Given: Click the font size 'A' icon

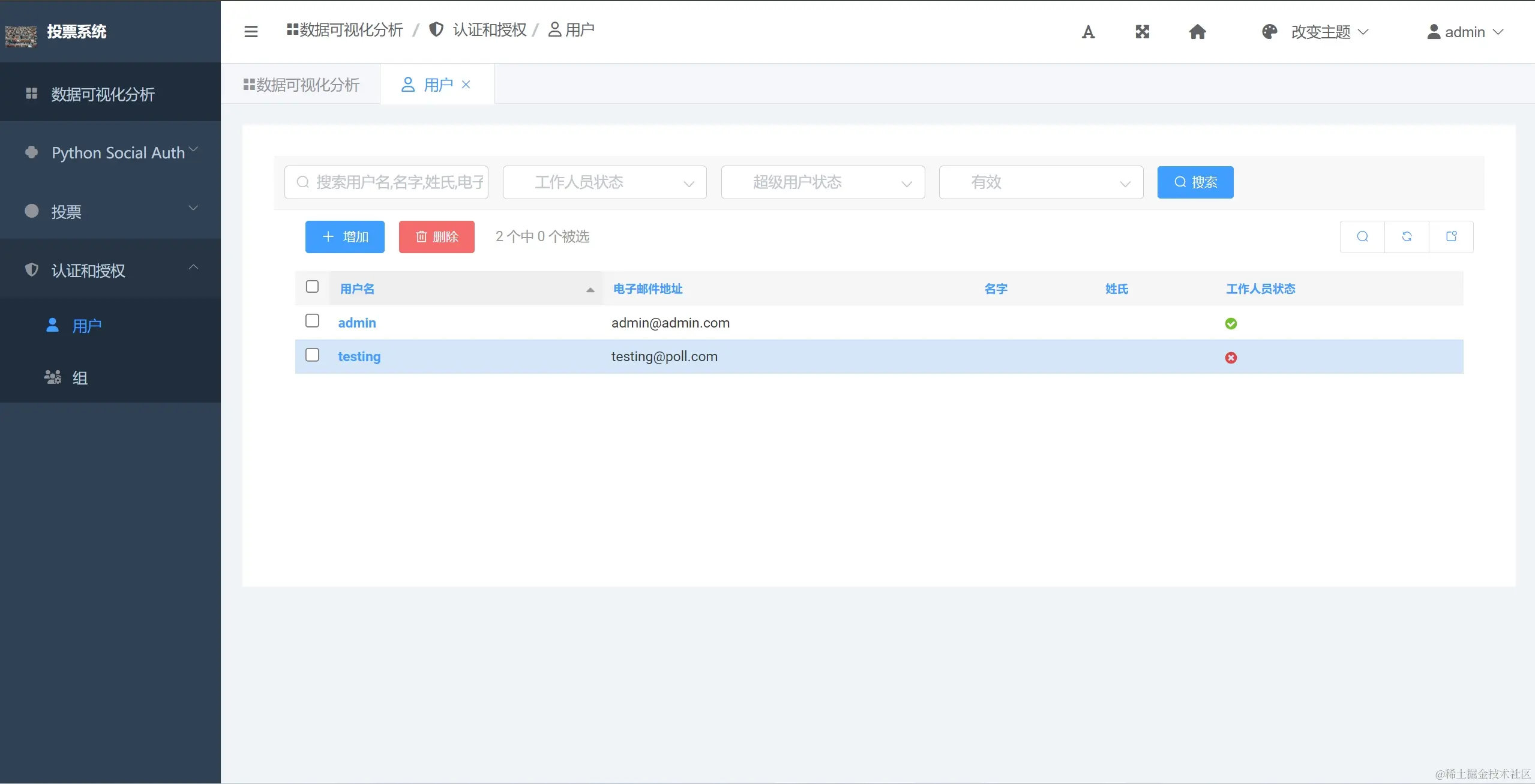Looking at the screenshot, I should 1088,32.
